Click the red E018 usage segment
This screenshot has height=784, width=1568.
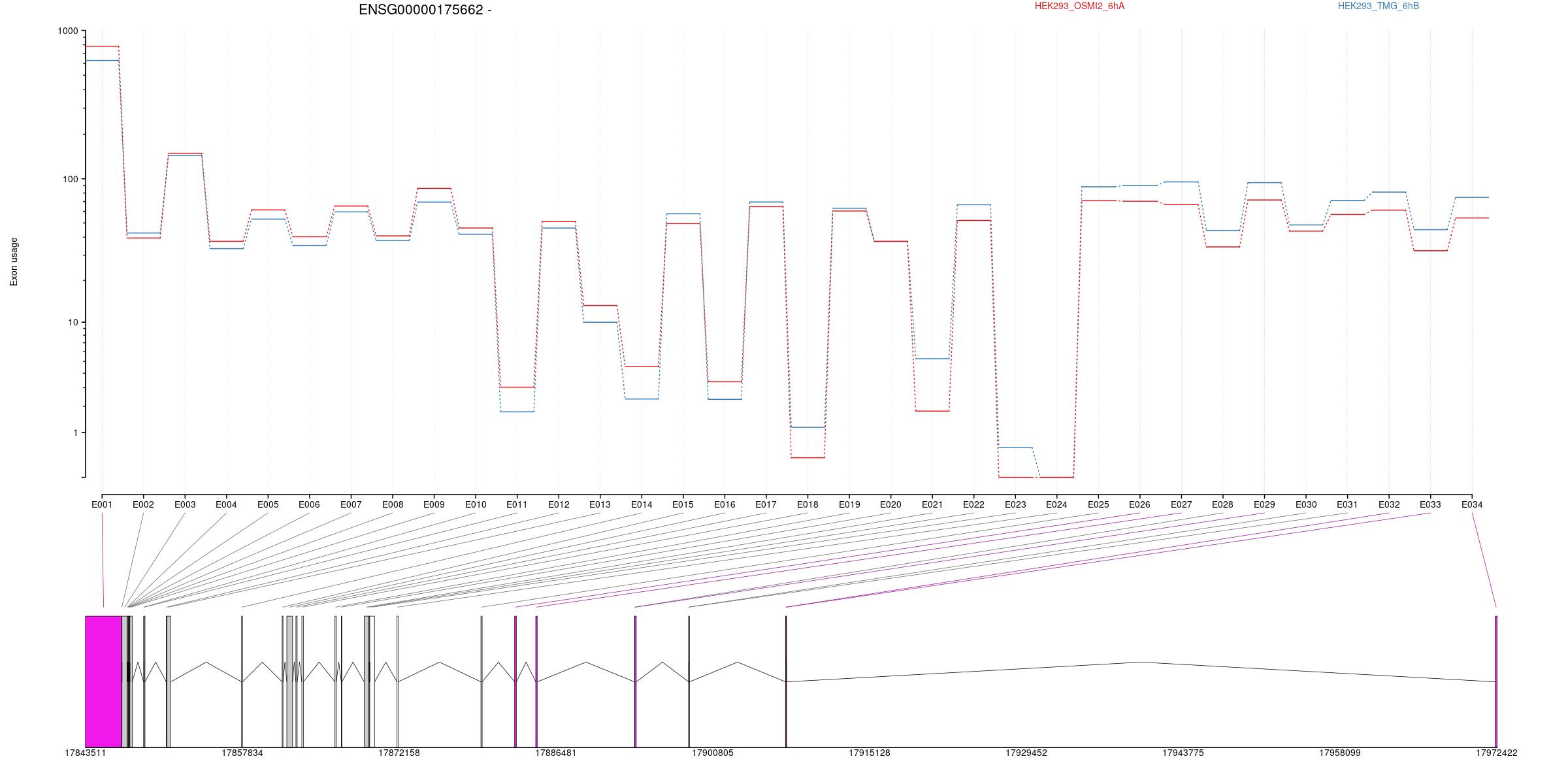tap(808, 457)
